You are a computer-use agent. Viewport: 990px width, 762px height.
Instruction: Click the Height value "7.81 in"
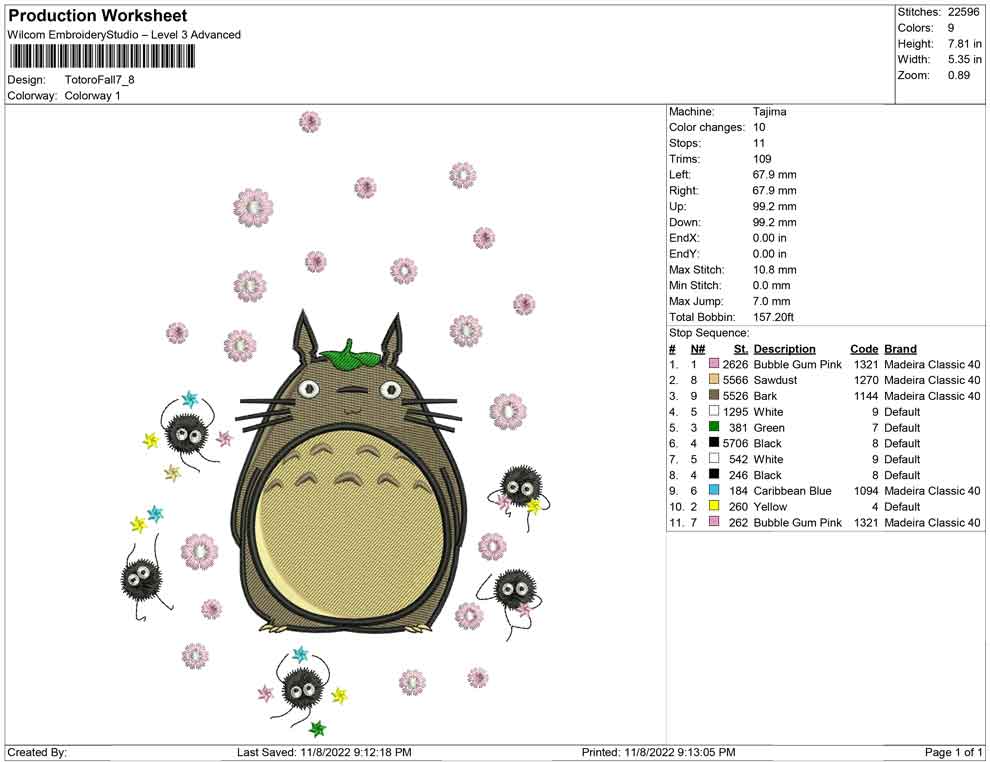pyautogui.click(x=965, y=44)
